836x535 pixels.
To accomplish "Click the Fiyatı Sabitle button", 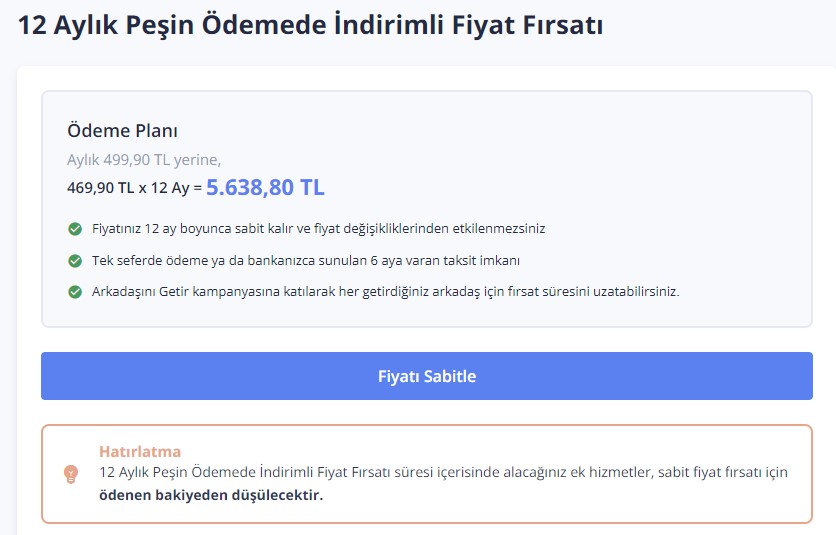I will click(426, 376).
